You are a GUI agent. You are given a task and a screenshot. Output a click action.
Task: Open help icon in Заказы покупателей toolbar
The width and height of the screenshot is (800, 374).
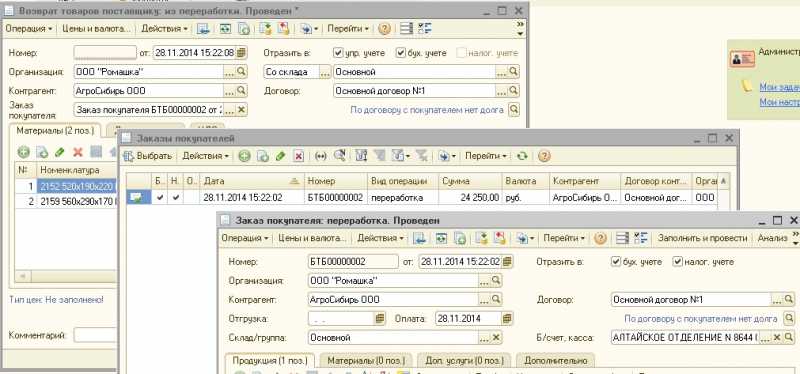pos(544,156)
